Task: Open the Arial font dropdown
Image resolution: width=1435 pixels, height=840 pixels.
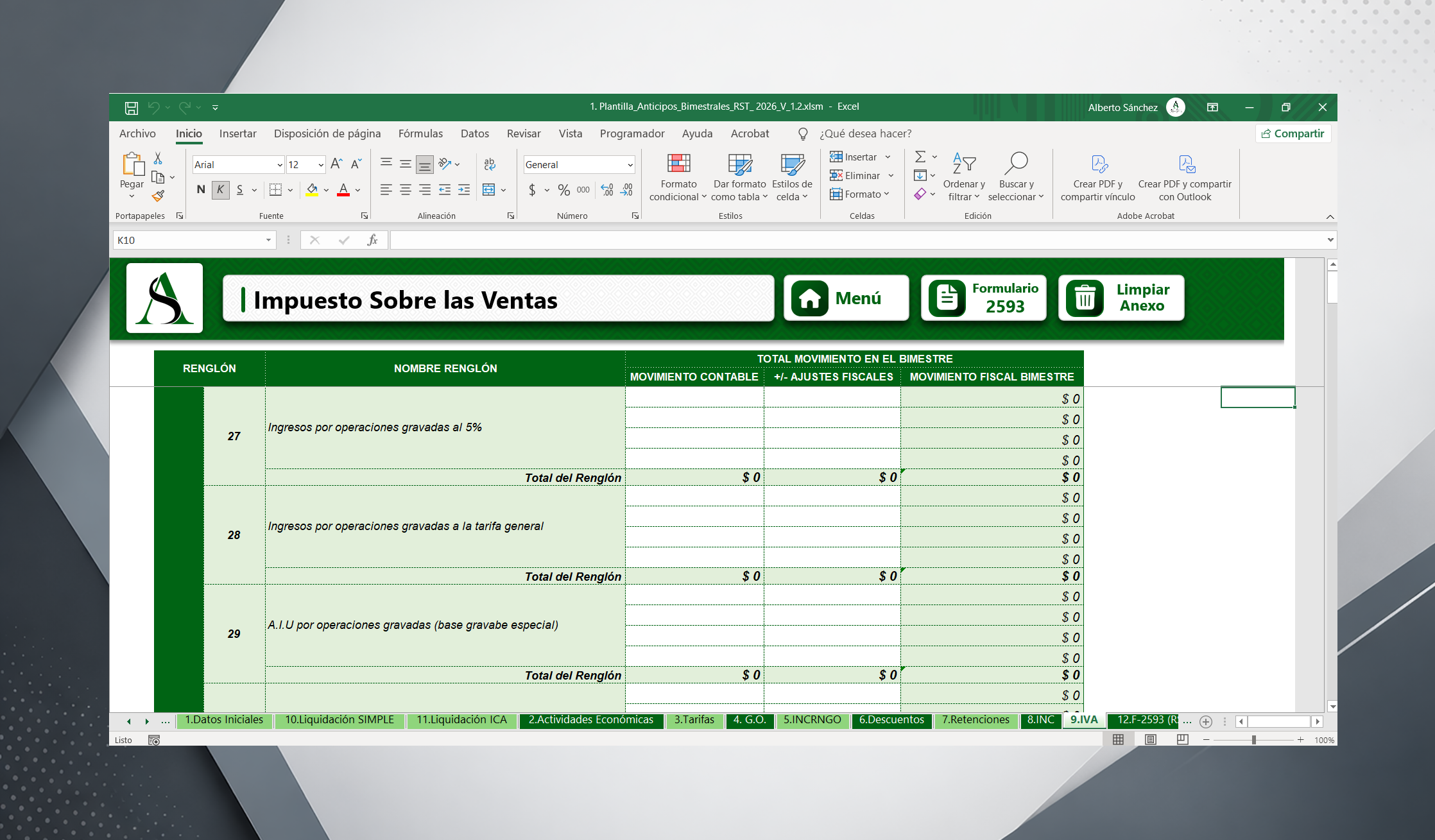Action: [279, 165]
